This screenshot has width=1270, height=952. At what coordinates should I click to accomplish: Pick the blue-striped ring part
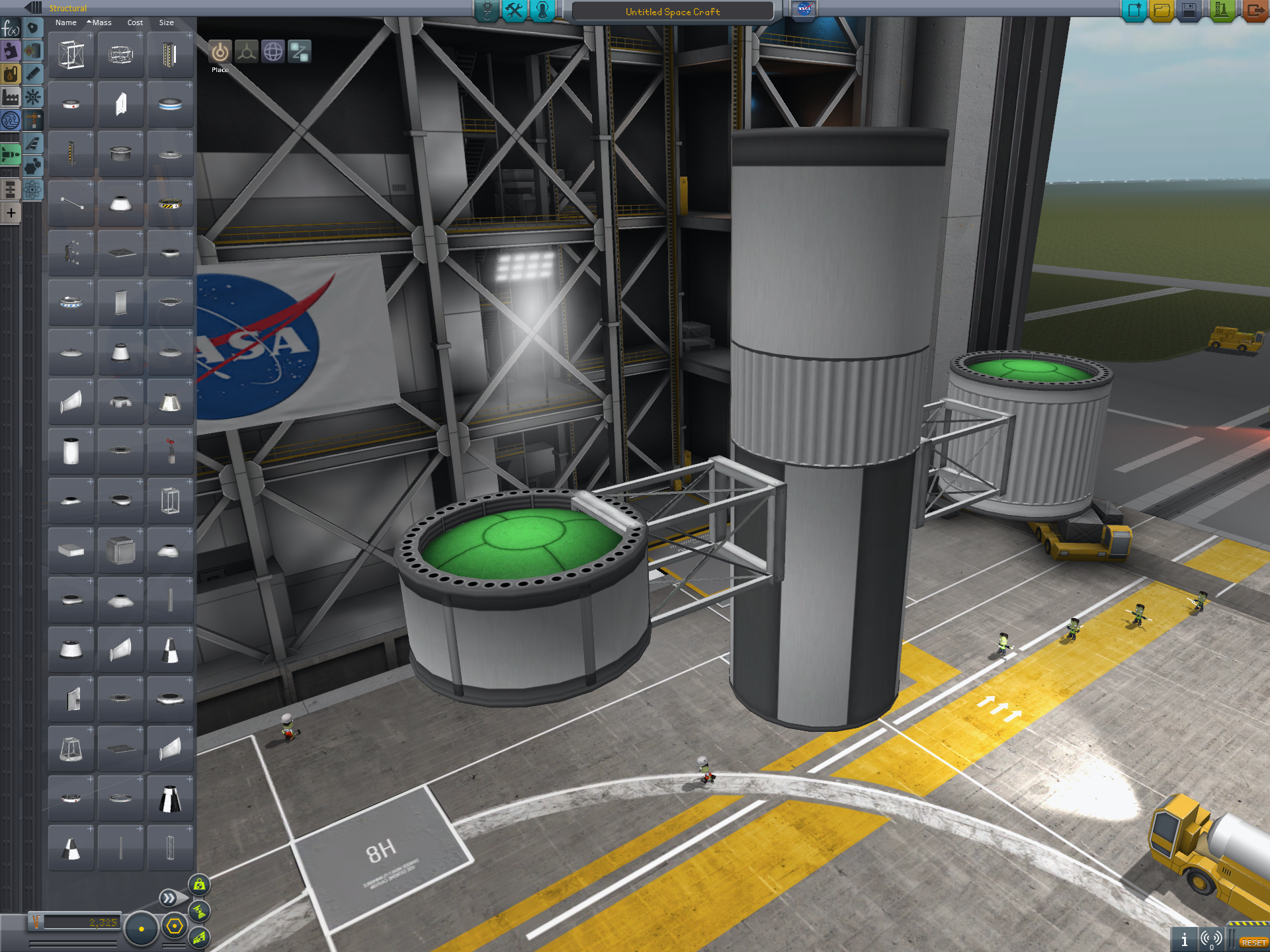(x=171, y=104)
